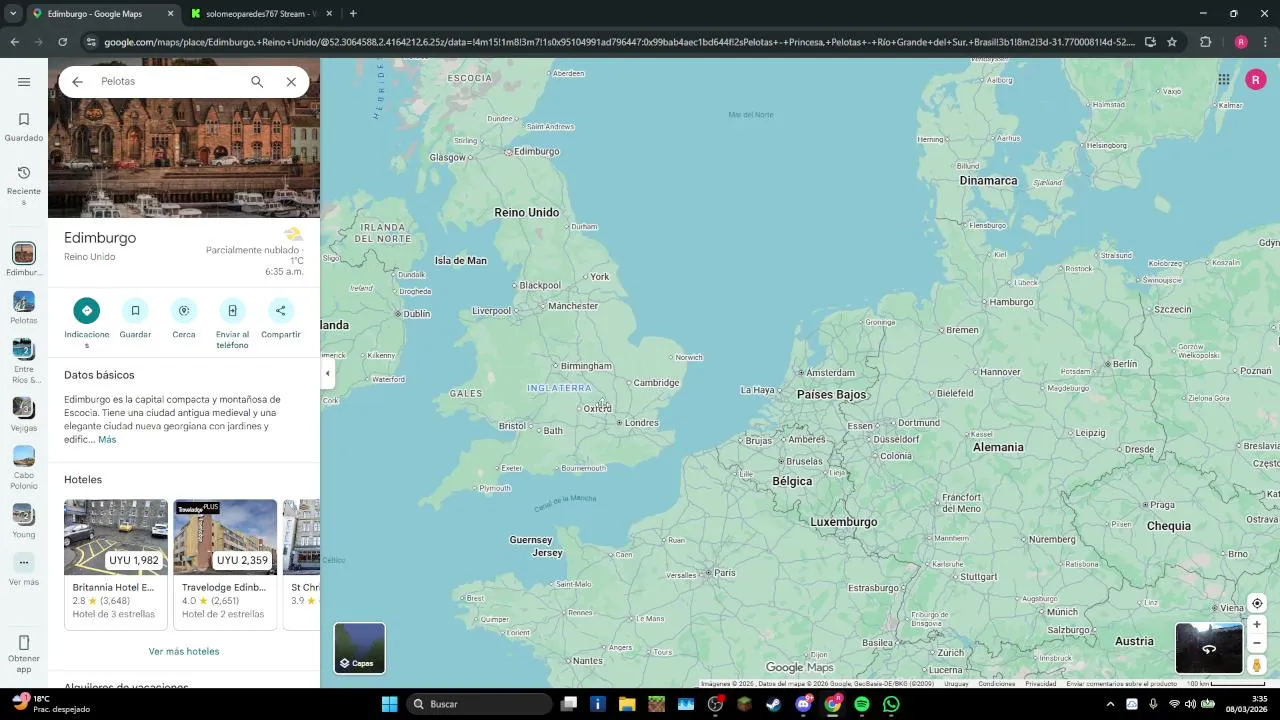Center the map on your location
This screenshot has width=1280, height=720.
(1257, 603)
